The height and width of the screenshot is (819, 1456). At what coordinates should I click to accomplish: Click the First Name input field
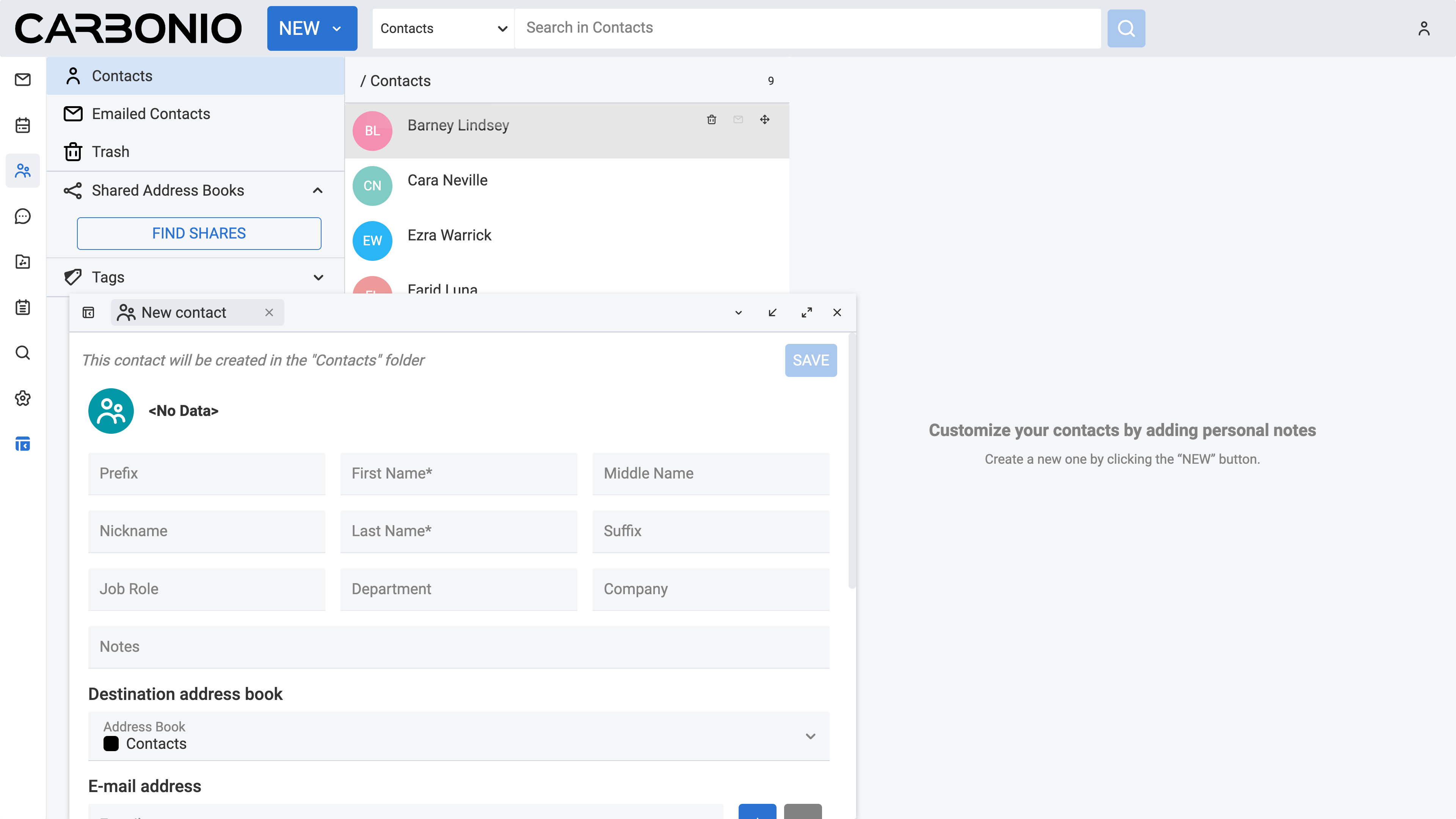click(458, 474)
